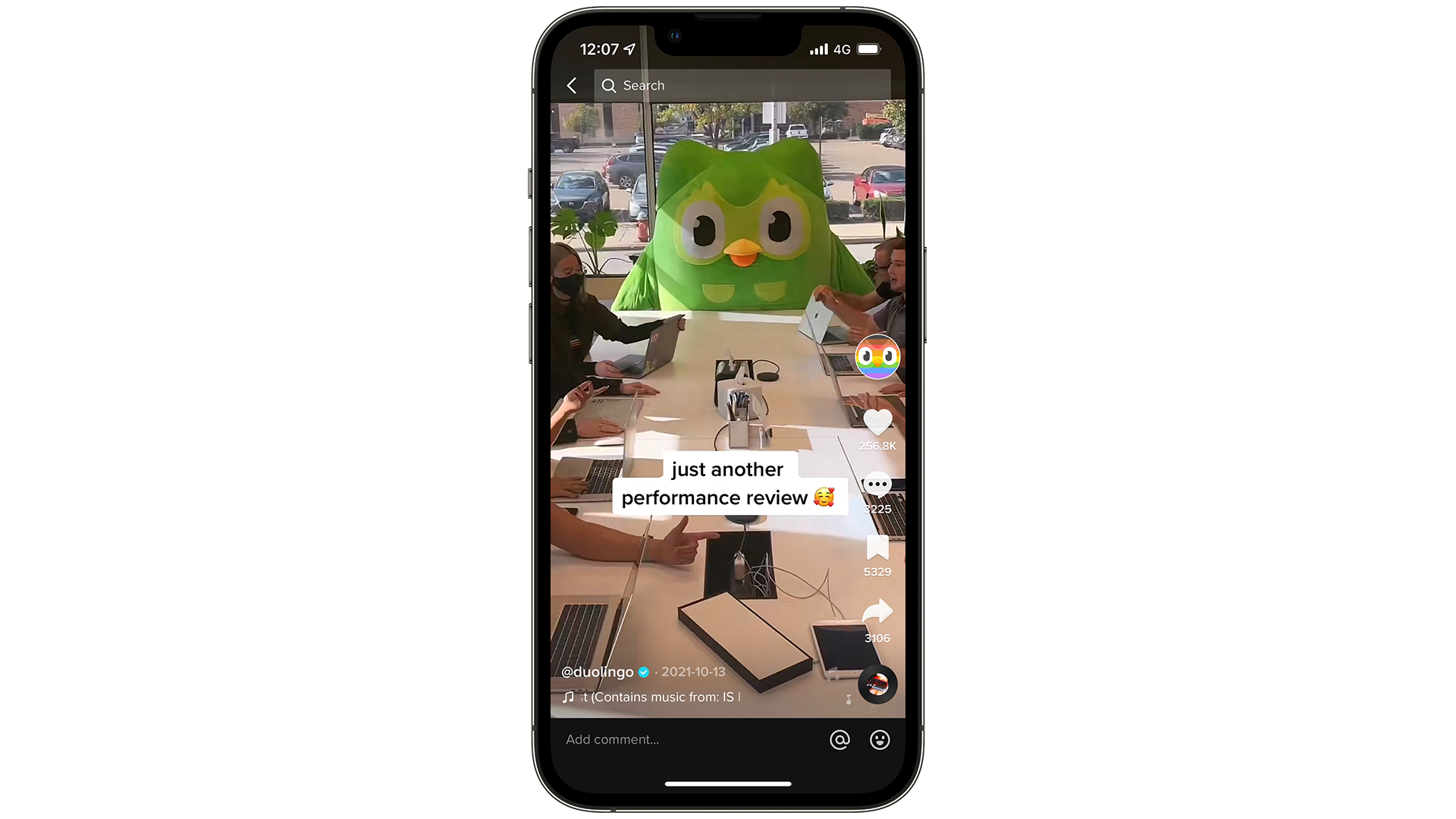
Task: Tap the three-dot more options icon
Action: tap(876, 484)
